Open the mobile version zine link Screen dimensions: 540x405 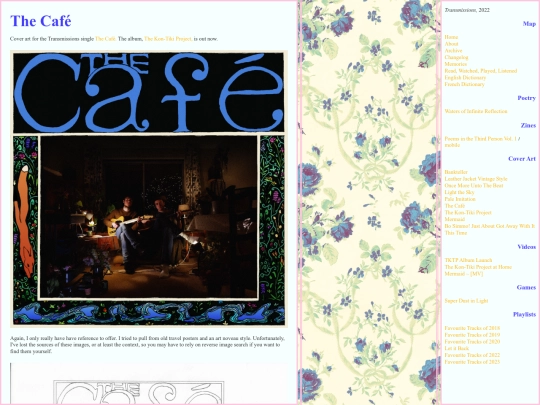(x=452, y=145)
